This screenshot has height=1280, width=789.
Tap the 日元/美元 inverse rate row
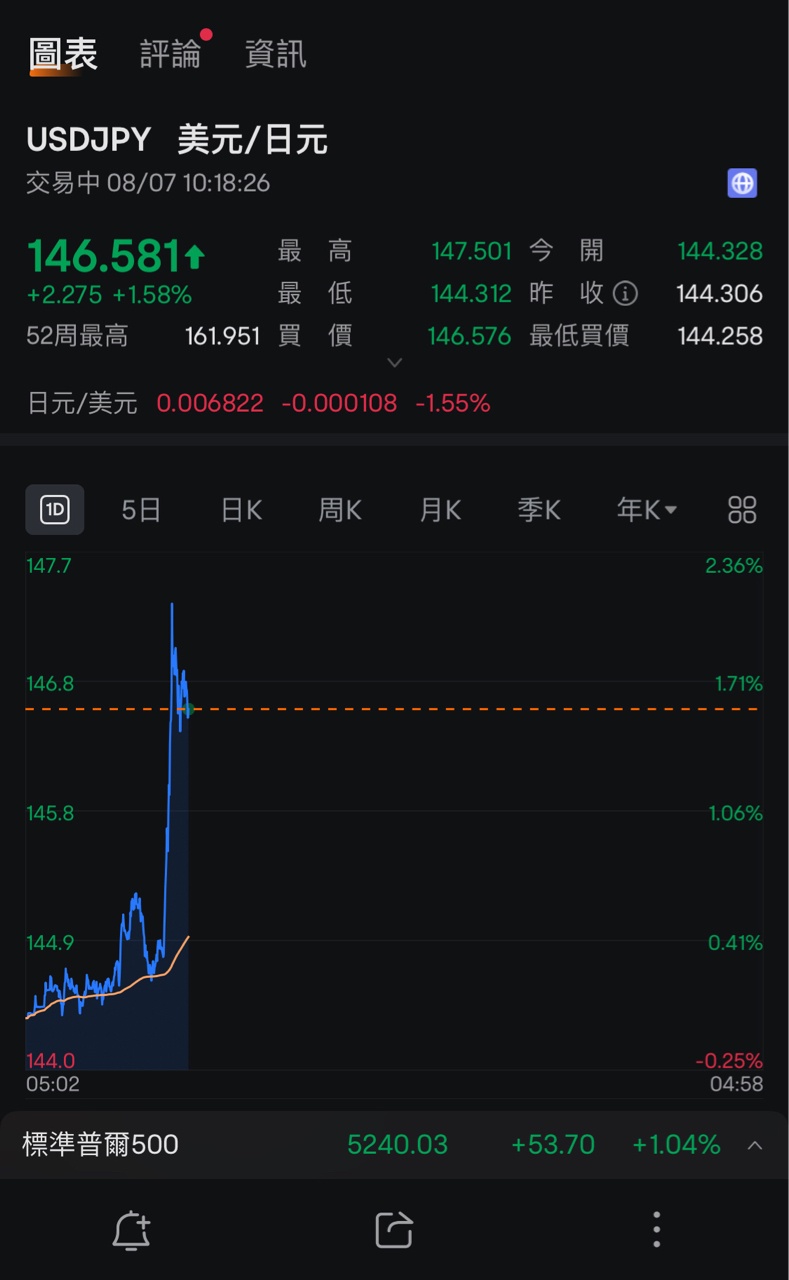click(258, 403)
